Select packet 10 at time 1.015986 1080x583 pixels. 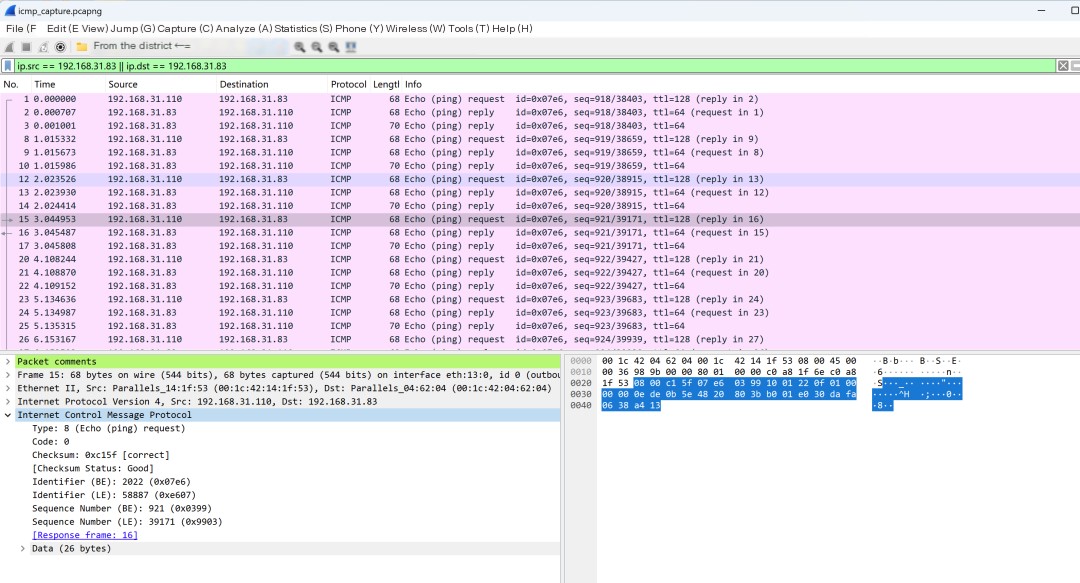tap(540, 166)
